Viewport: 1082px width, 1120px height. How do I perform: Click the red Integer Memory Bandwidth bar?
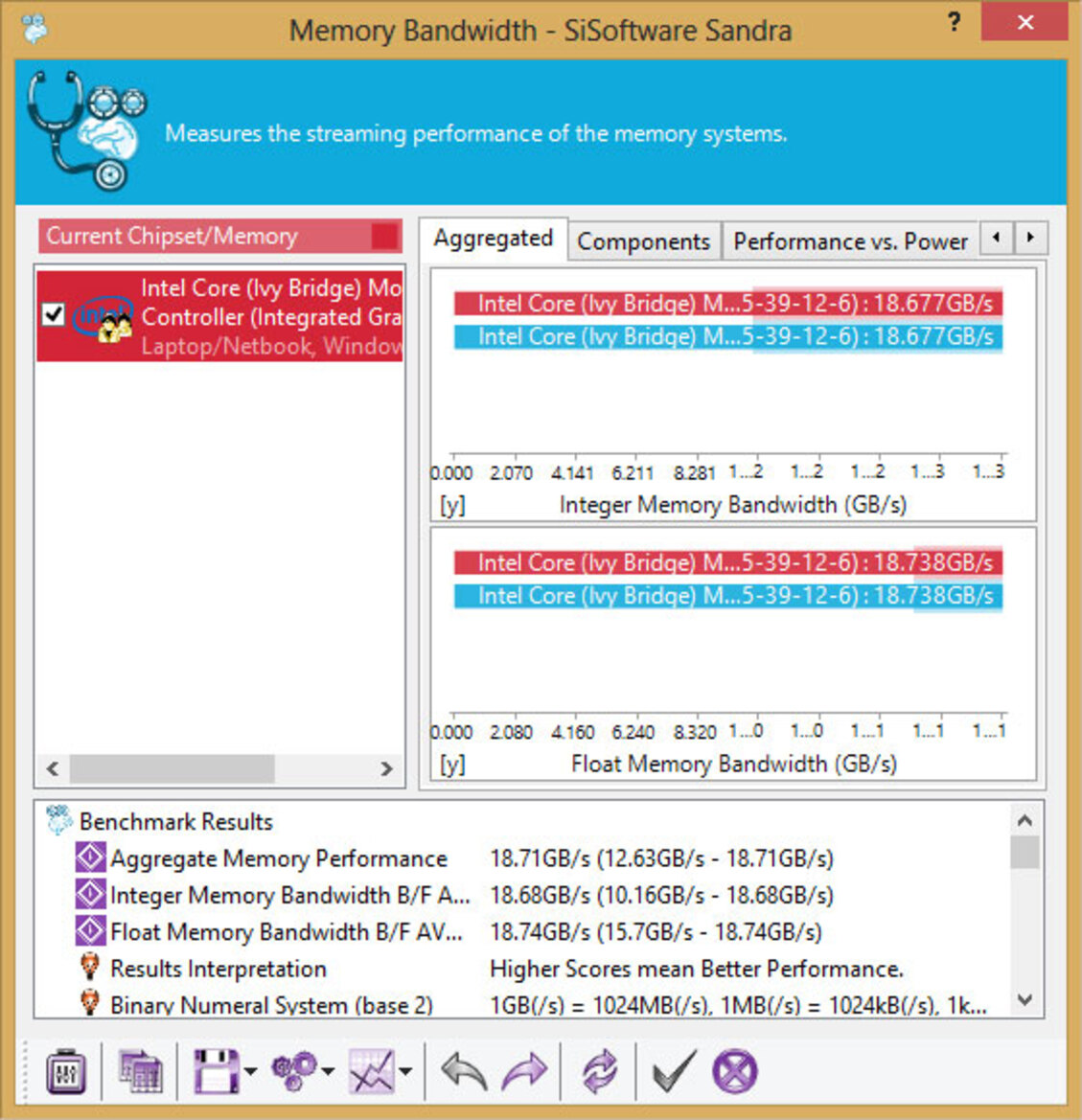[728, 304]
